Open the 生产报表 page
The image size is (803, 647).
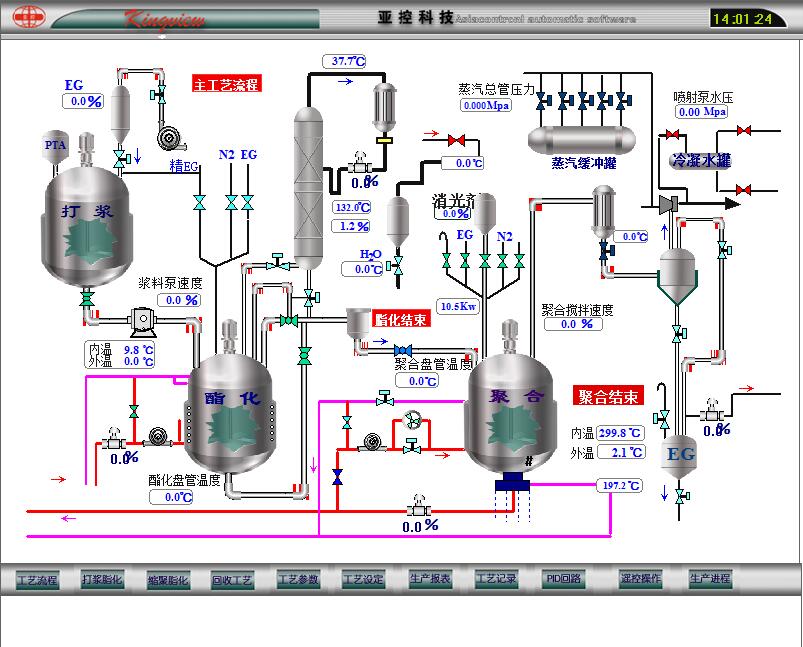pyautogui.click(x=430, y=579)
